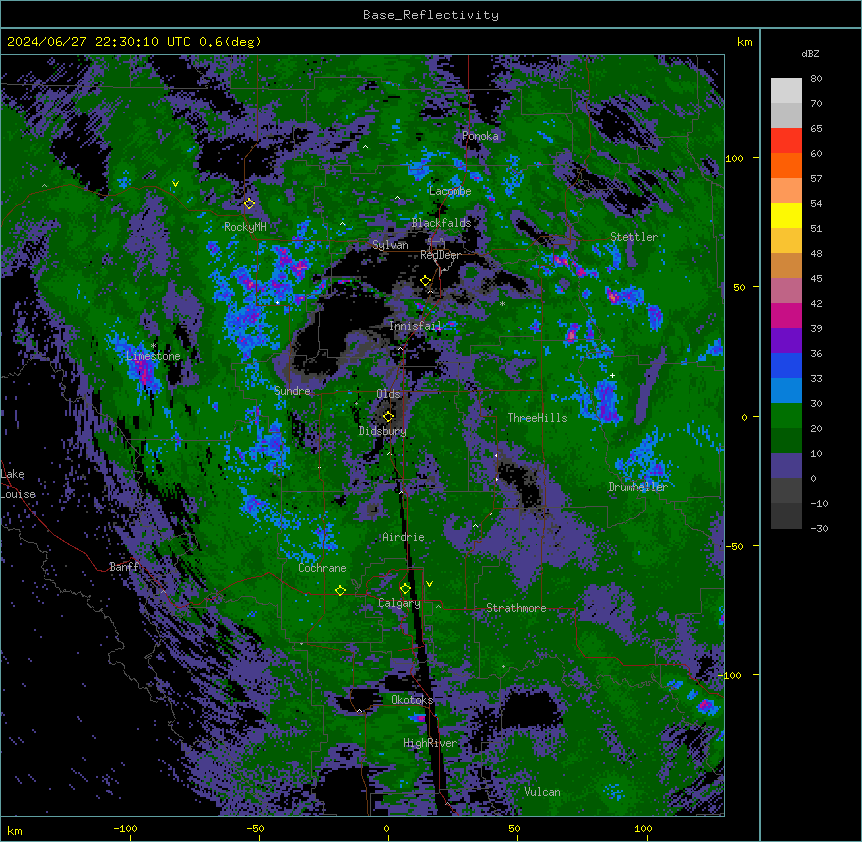Click the Olds town label
The image size is (862, 842).
tap(388, 394)
